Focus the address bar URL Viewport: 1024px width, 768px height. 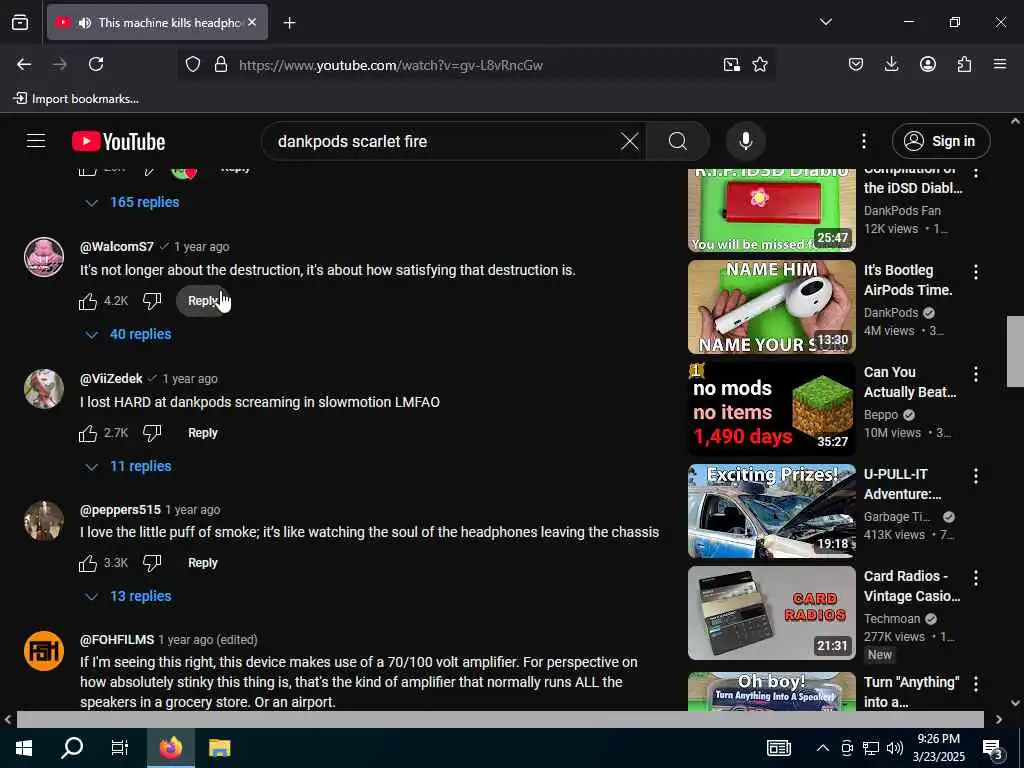(390, 65)
